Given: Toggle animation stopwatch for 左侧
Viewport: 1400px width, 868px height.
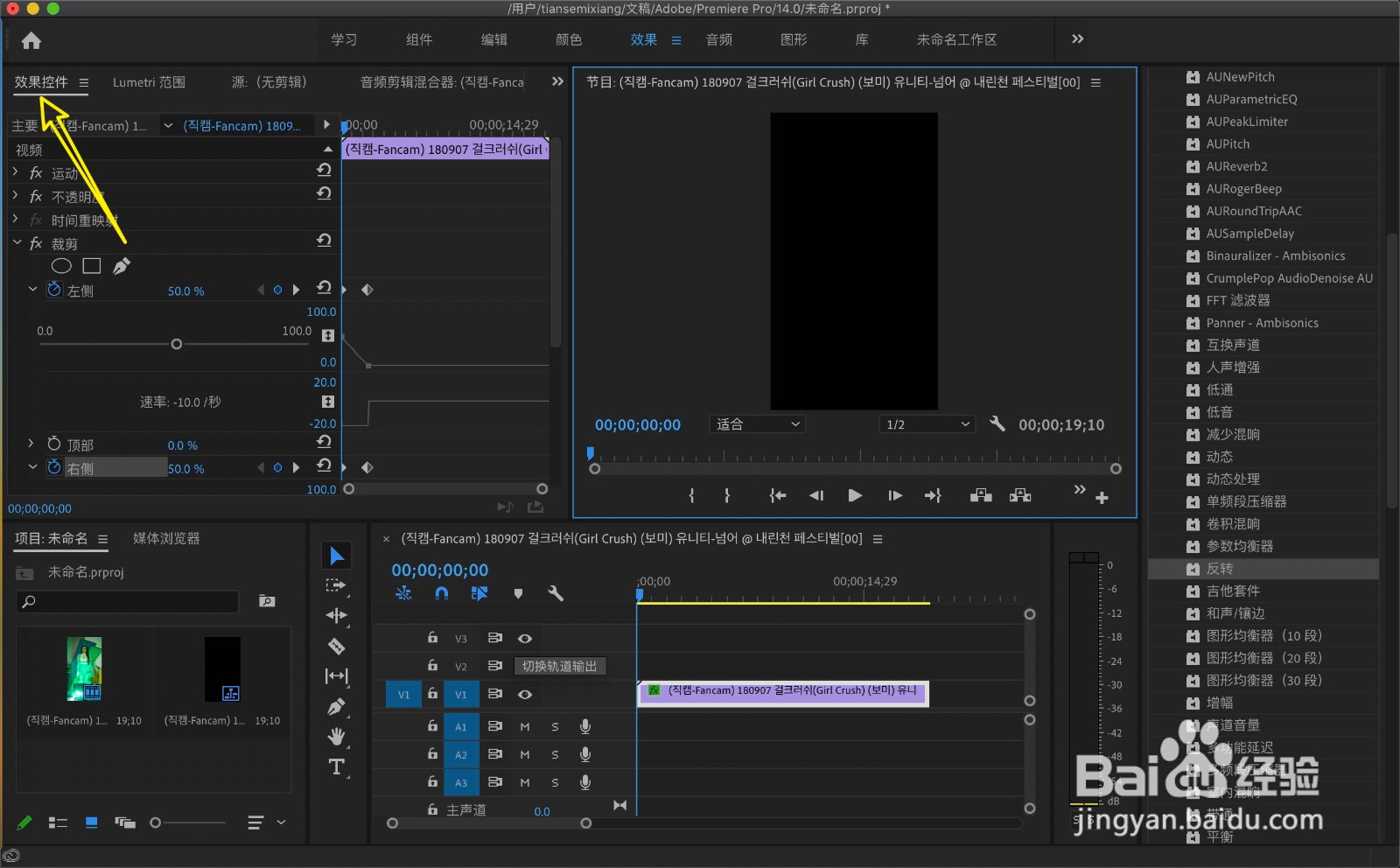Looking at the screenshot, I should click(54, 290).
